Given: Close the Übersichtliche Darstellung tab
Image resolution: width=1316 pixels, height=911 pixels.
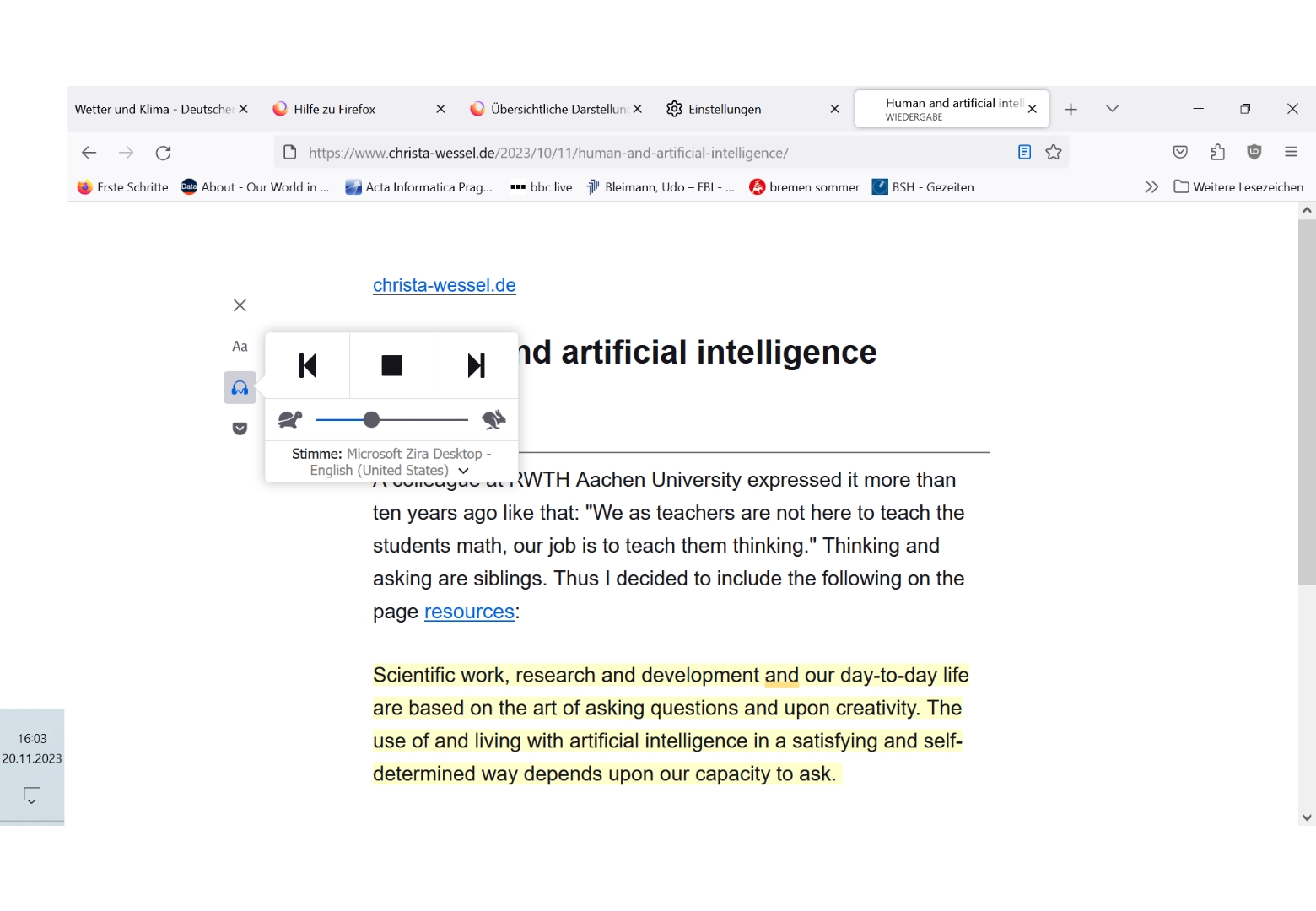Looking at the screenshot, I should coord(638,109).
